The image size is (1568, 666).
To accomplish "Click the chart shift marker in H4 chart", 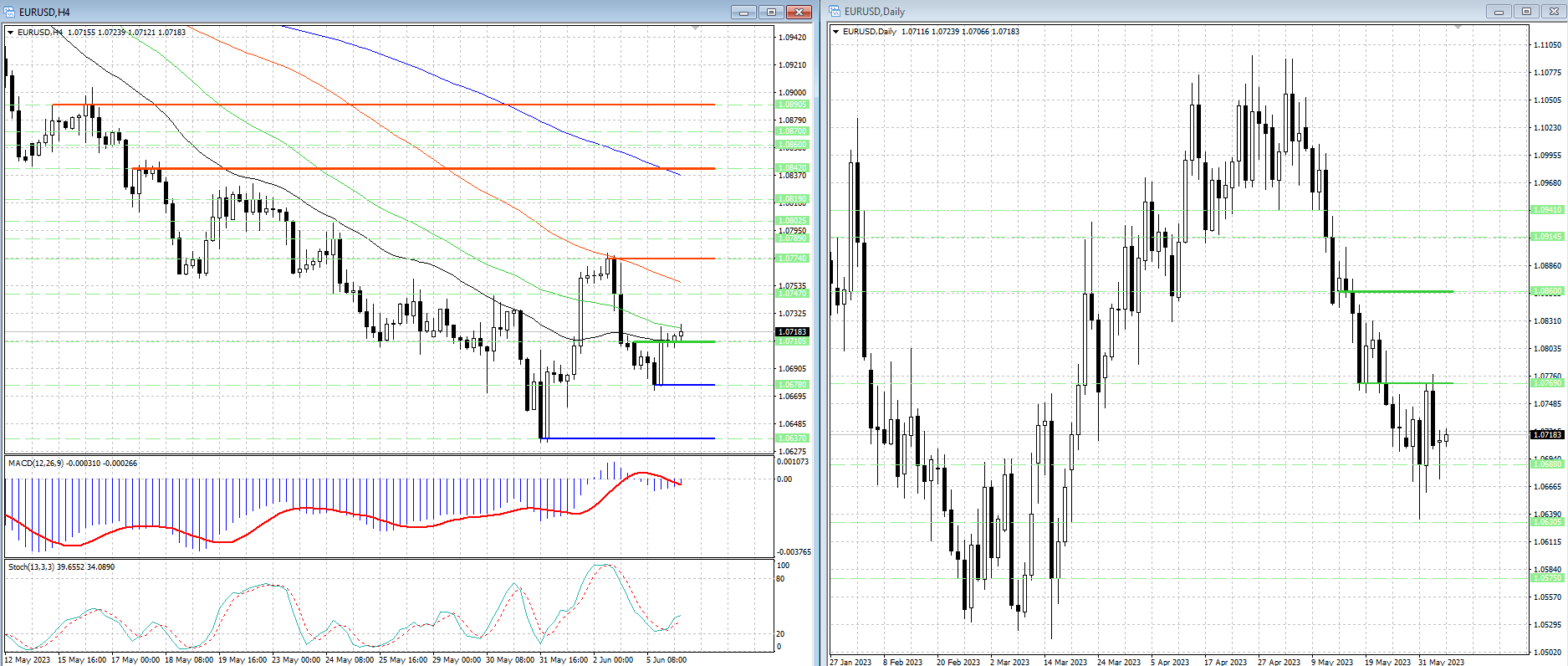I will (696, 28).
